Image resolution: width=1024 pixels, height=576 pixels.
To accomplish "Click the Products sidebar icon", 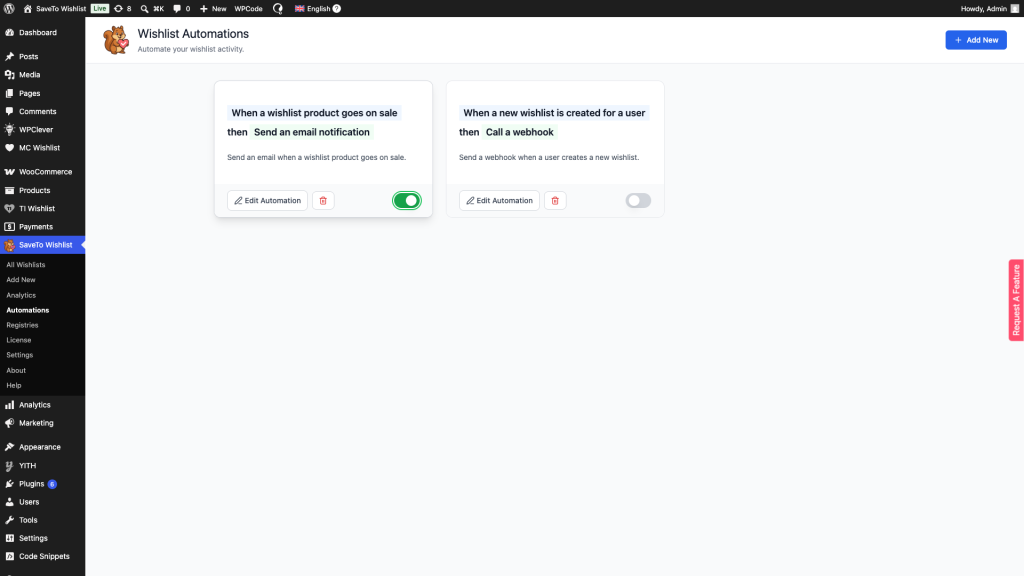I will (9, 190).
